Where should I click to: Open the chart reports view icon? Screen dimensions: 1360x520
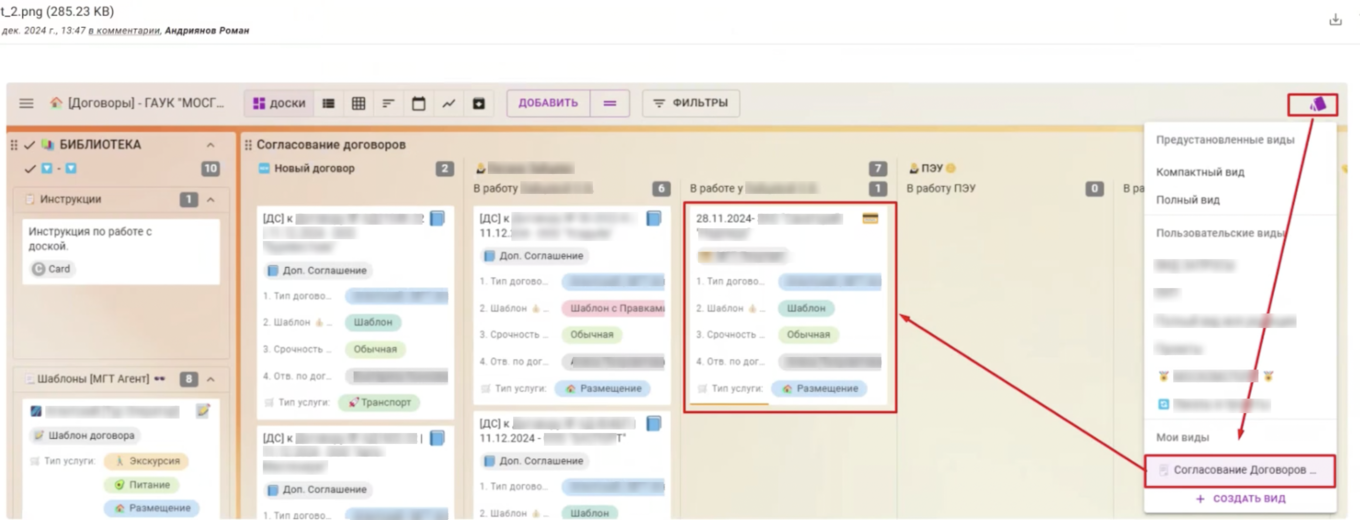click(x=449, y=103)
